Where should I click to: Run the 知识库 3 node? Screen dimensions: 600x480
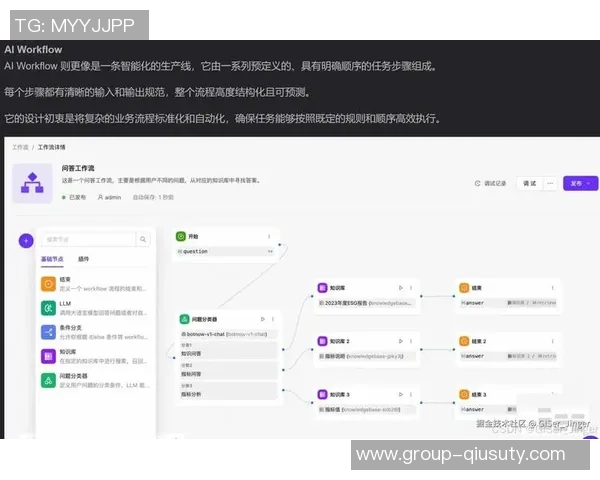pos(401,394)
